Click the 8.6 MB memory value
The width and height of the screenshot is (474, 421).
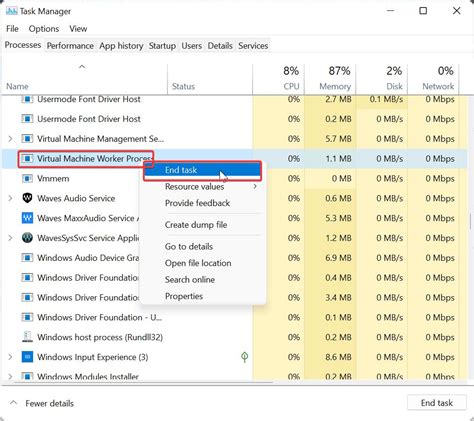click(338, 357)
